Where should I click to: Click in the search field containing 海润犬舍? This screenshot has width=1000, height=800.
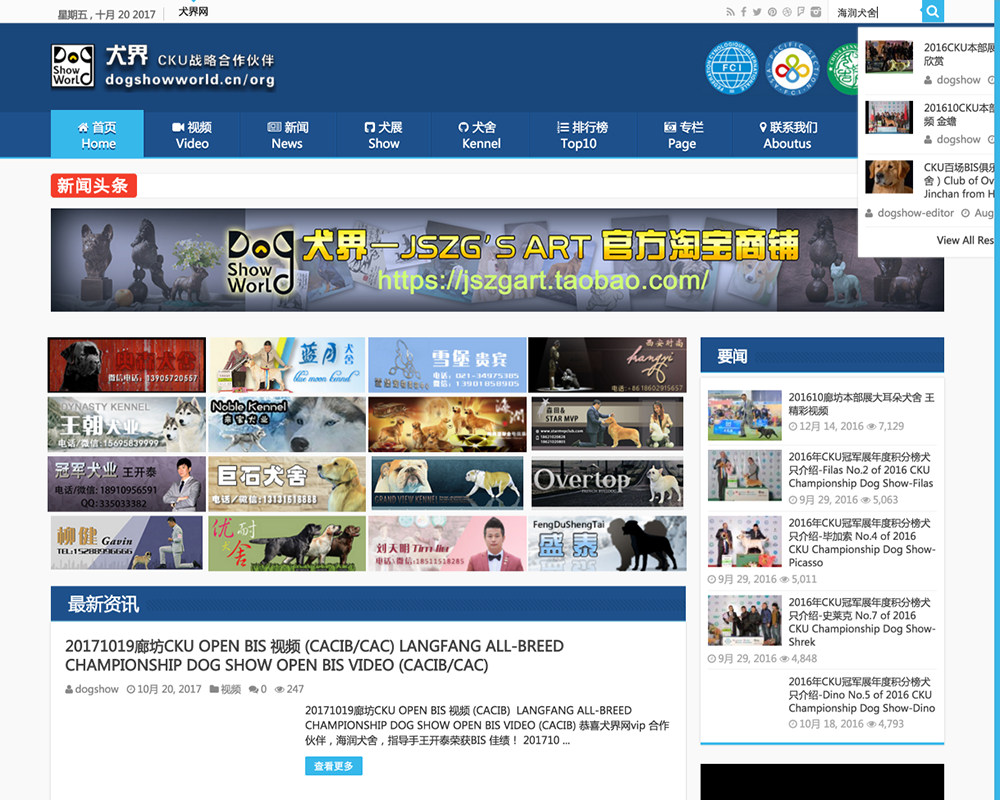click(875, 12)
